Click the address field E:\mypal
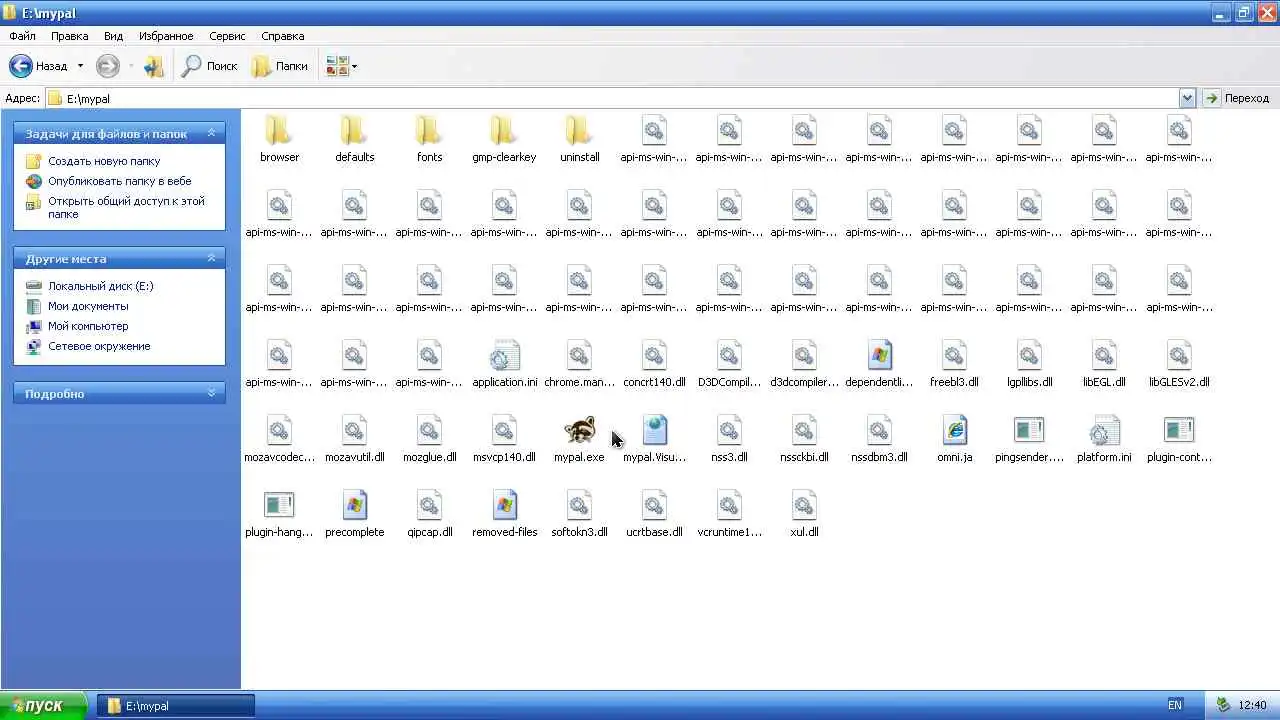Screen dimensions: 1280x720 pyautogui.click(x=620, y=98)
